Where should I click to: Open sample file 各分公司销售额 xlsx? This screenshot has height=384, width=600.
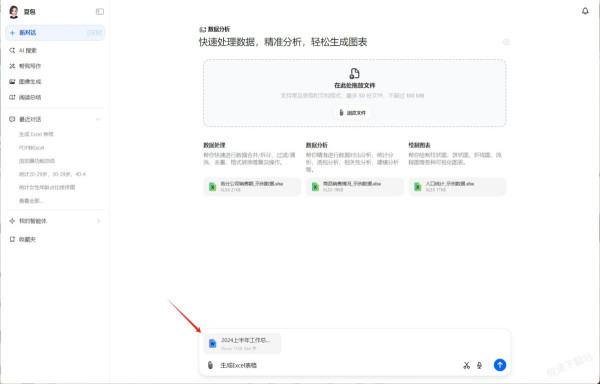pos(252,186)
